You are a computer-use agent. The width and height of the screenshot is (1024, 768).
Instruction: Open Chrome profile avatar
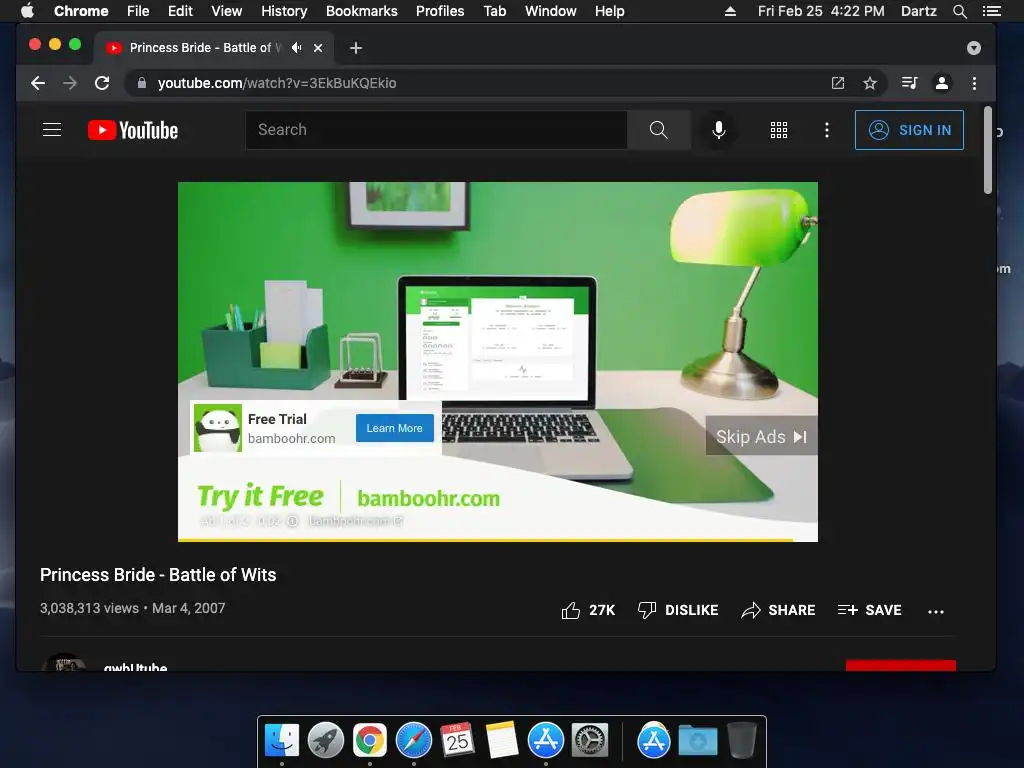[942, 83]
